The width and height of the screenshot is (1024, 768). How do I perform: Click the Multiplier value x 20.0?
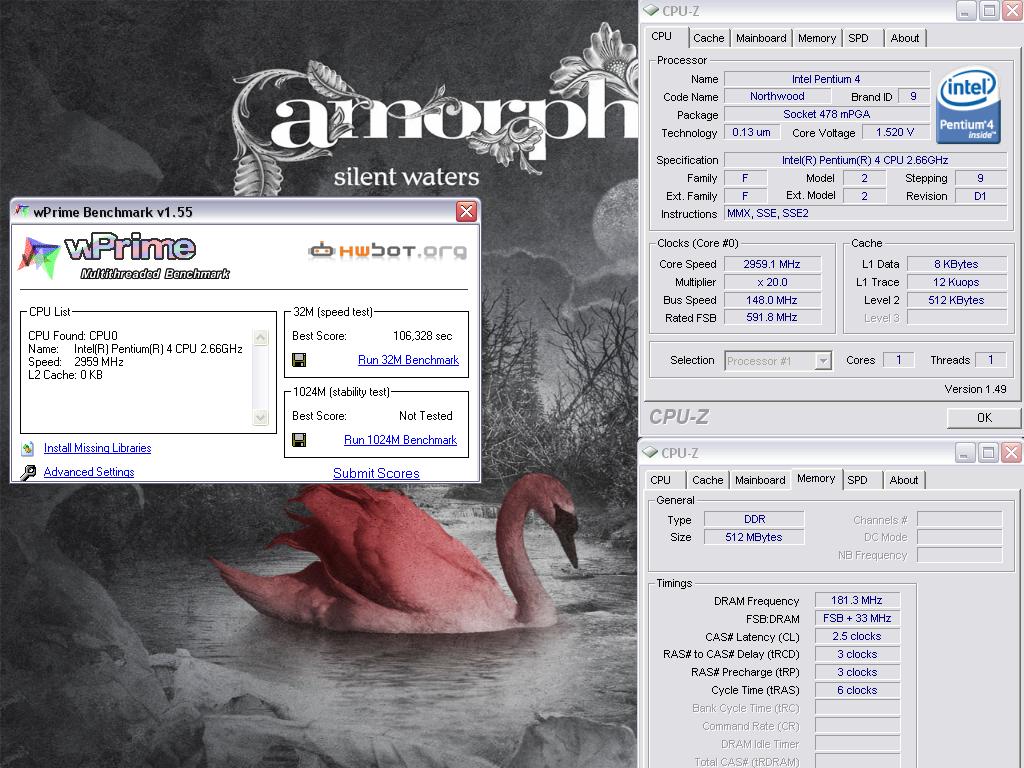[x=772, y=282]
